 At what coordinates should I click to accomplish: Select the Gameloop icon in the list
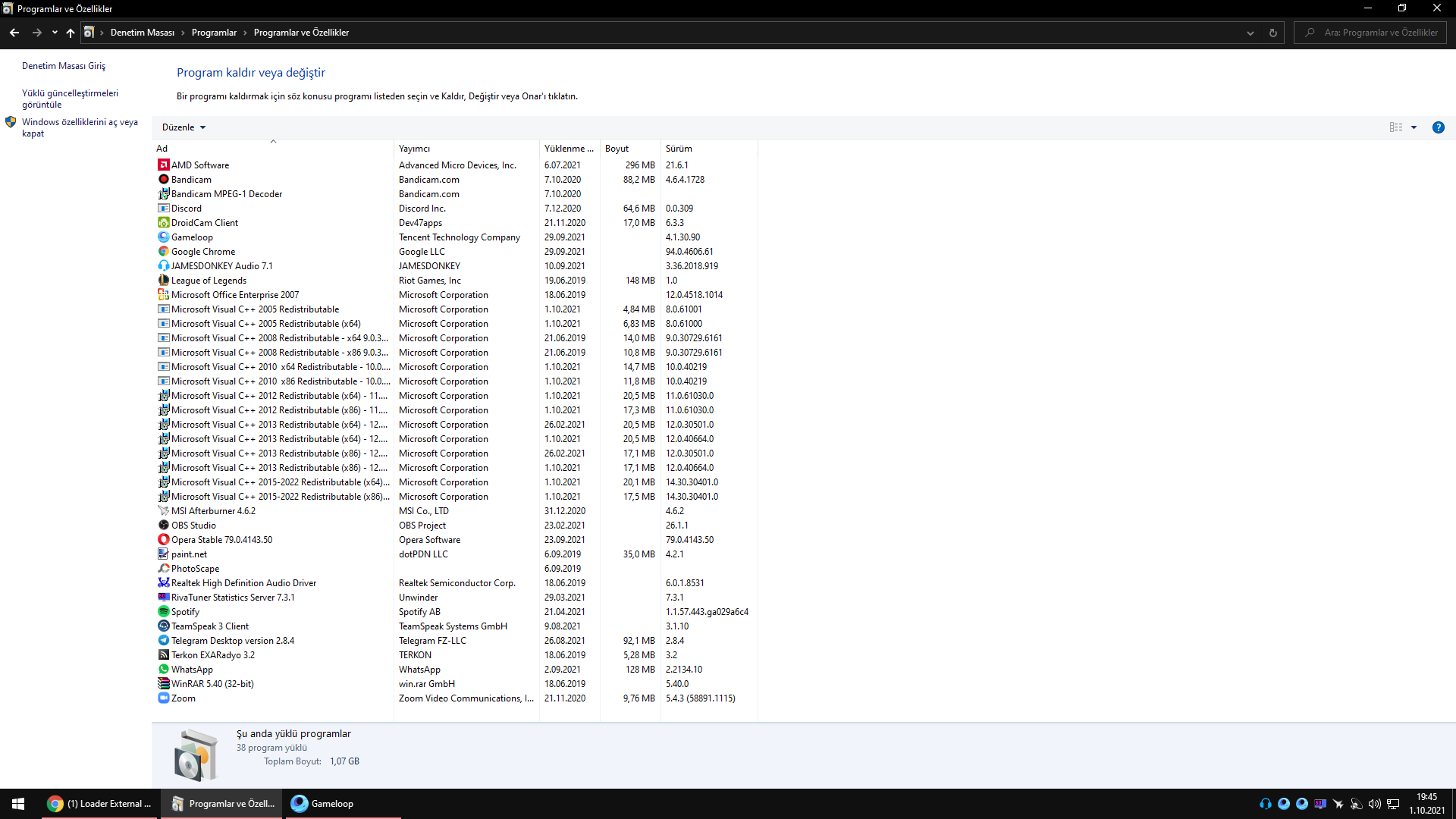point(163,237)
